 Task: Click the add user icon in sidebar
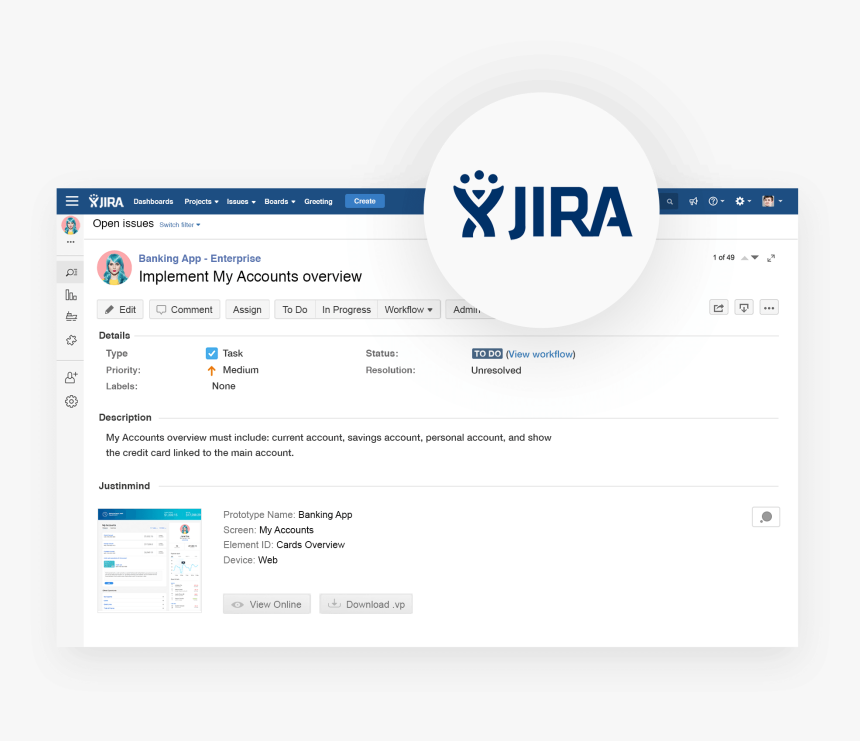71,377
